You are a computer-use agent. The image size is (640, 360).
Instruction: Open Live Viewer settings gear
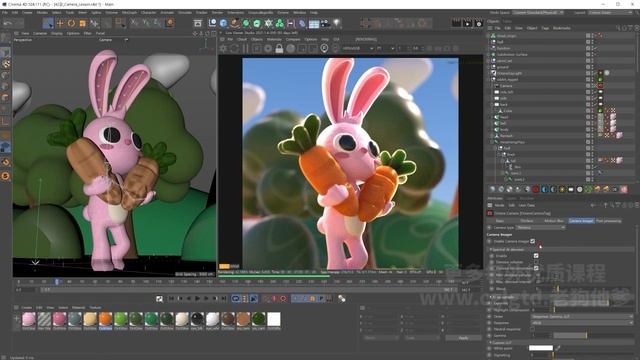point(223,49)
